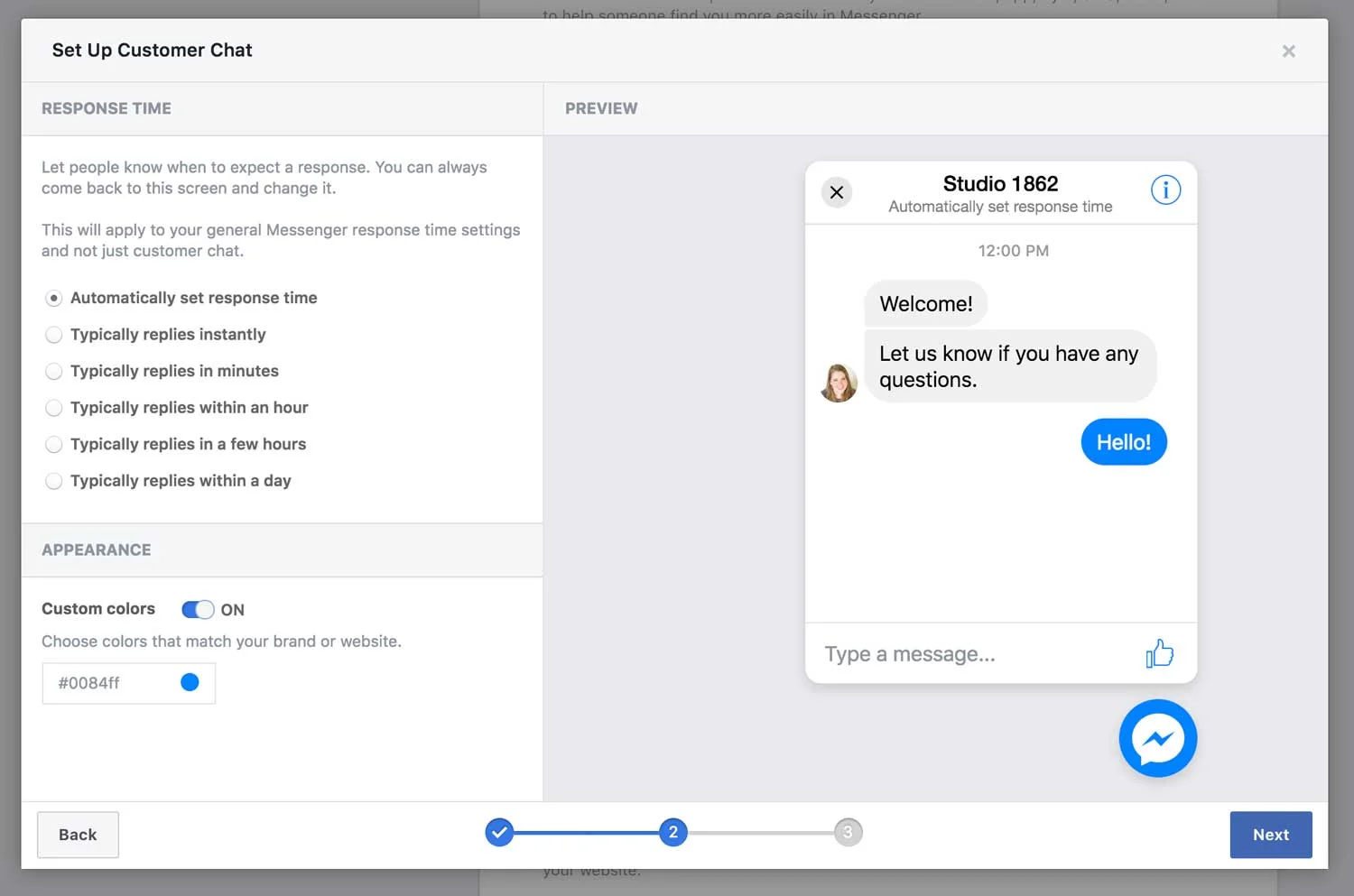Image resolution: width=1354 pixels, height=896 pixels.
Task: Open the blue color swatch picker
Action: click(x=190, y=682)
